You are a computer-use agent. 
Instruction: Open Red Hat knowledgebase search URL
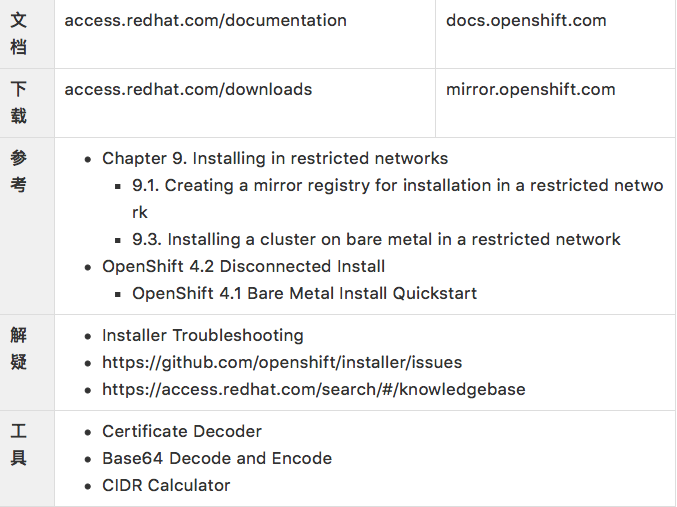point(313,390)
